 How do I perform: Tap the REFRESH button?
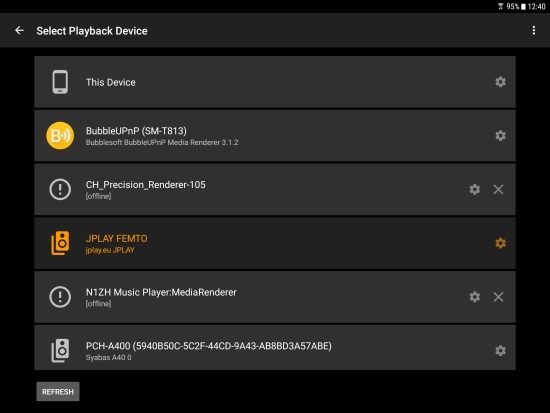pyautogui.click(x=58, y=392)
